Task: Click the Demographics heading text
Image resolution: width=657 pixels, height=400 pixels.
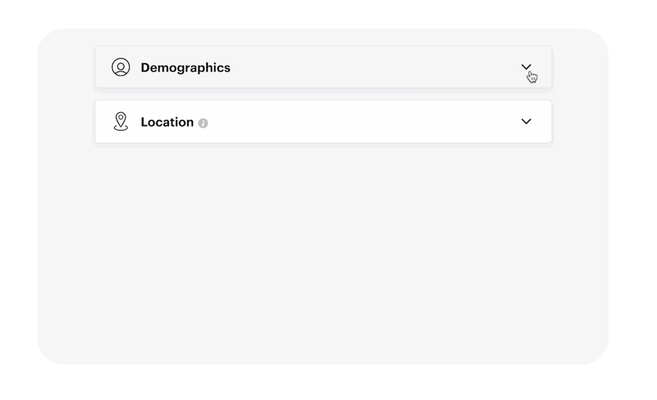Action: coord(185,68)
